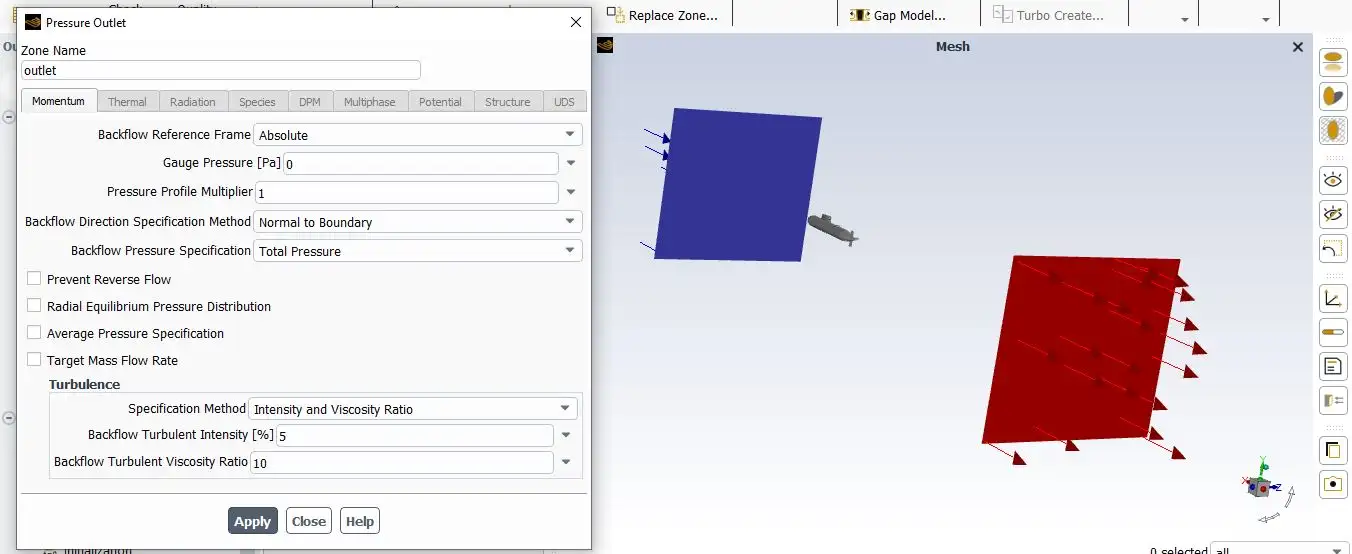
Task: Click the greyed-out list icon in the right toolbar
Action: point(1333,400)
